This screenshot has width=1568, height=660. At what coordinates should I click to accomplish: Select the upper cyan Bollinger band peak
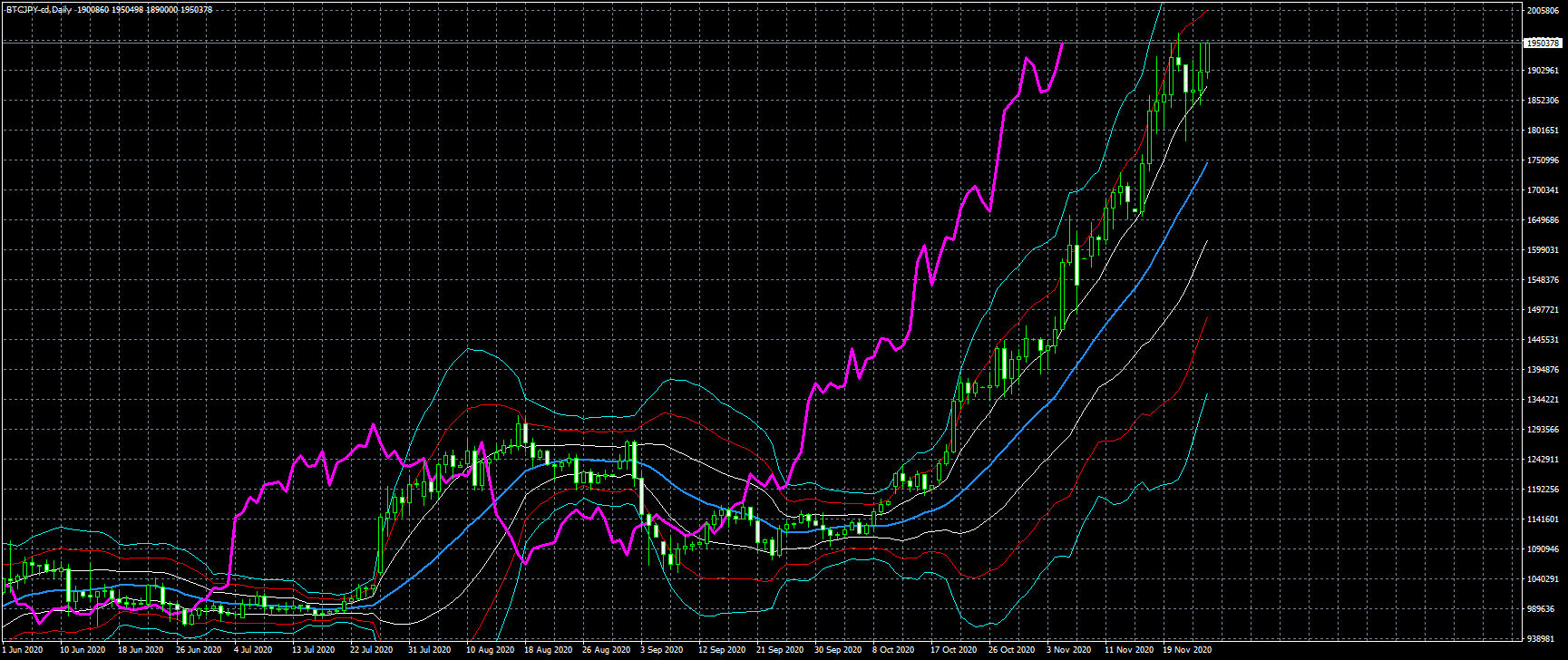pos(468,348)
